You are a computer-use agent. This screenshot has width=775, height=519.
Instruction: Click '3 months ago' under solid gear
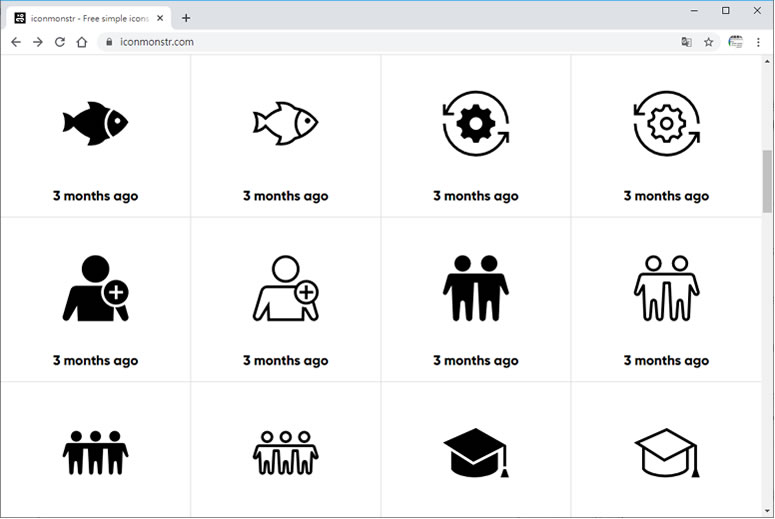(475, 196)
